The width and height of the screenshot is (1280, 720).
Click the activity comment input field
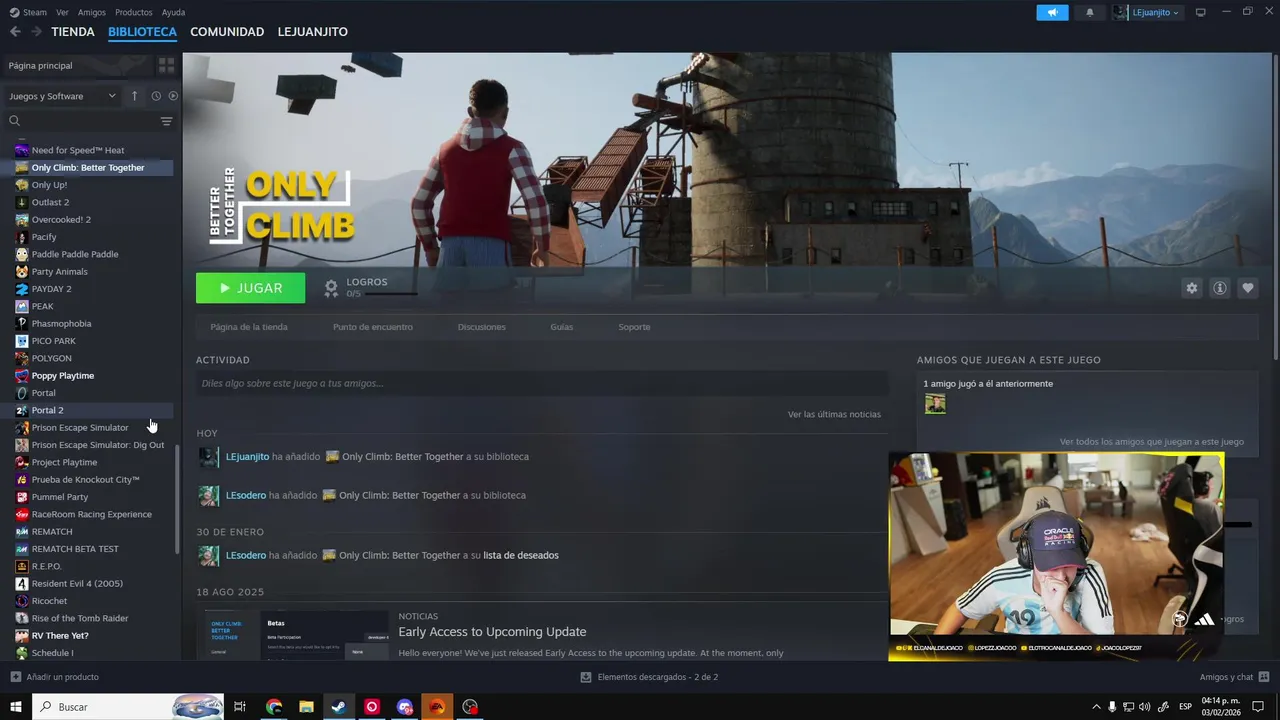(x=542, y=383)
